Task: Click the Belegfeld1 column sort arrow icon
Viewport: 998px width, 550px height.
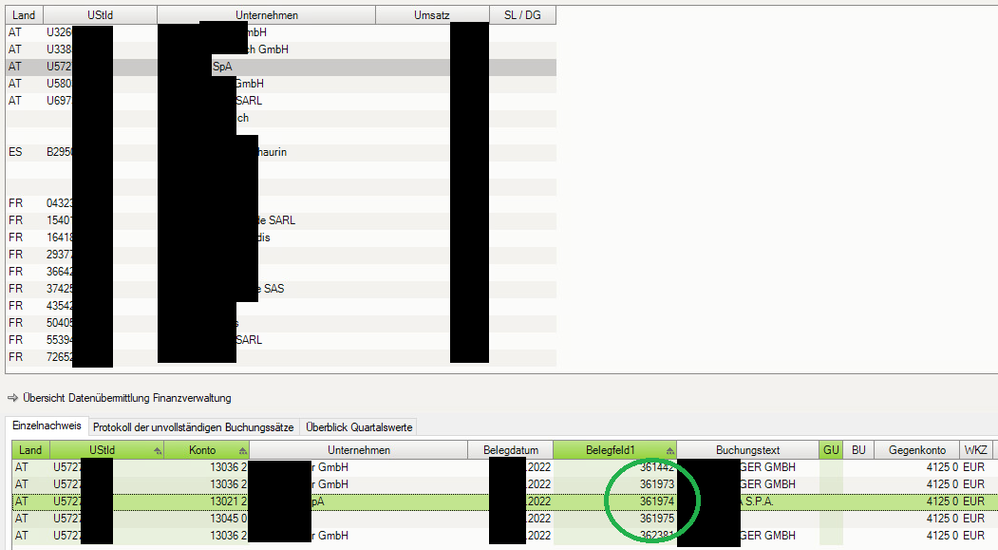Action: [669, 451]
